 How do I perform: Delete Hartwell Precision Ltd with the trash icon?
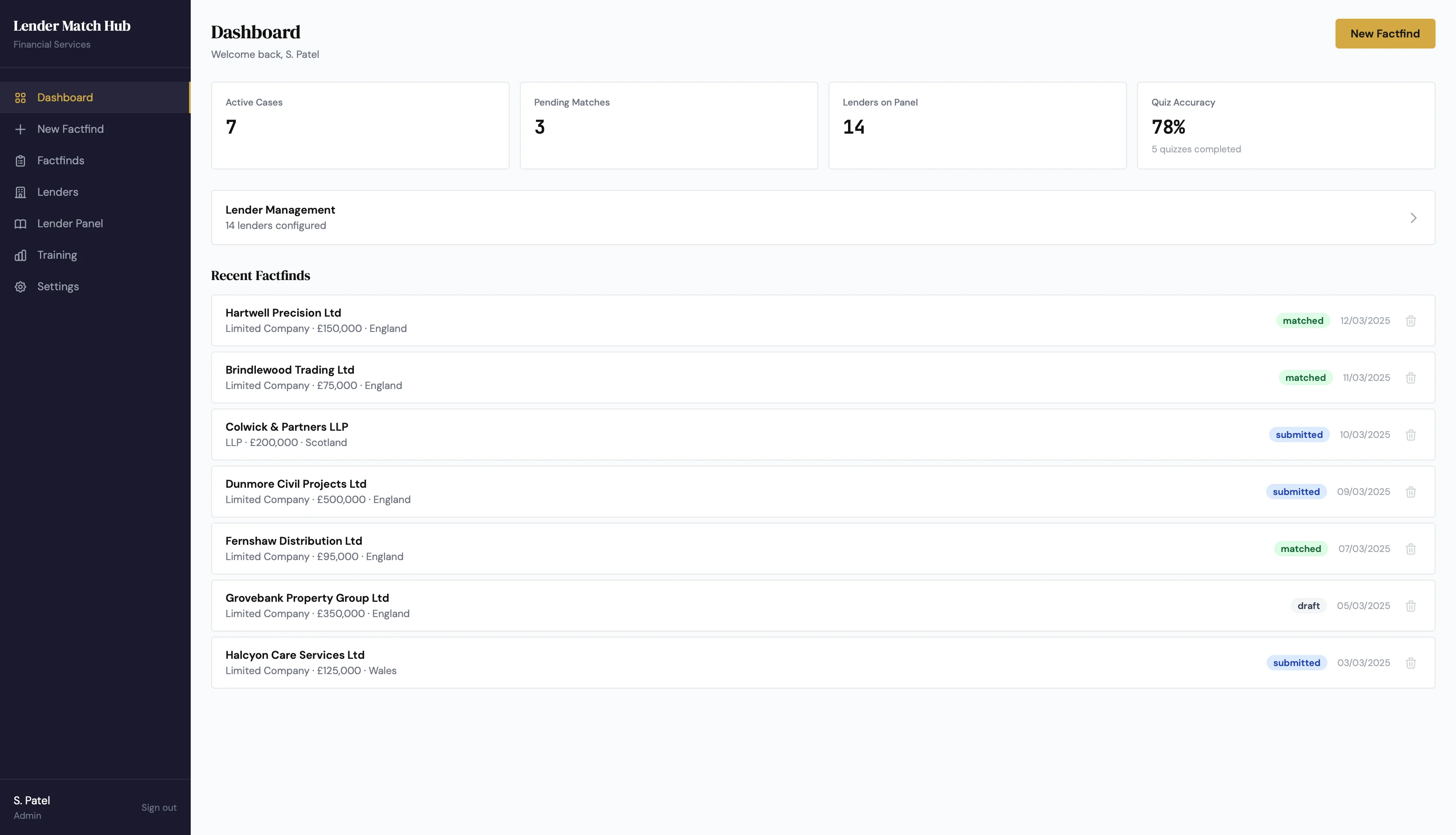(x=1412, y=320)
